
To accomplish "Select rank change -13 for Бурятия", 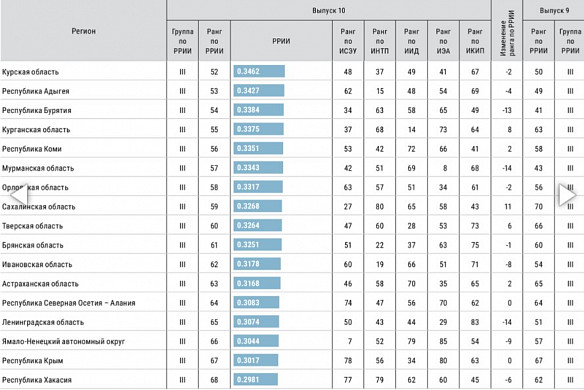I will [x=507, y=110].
